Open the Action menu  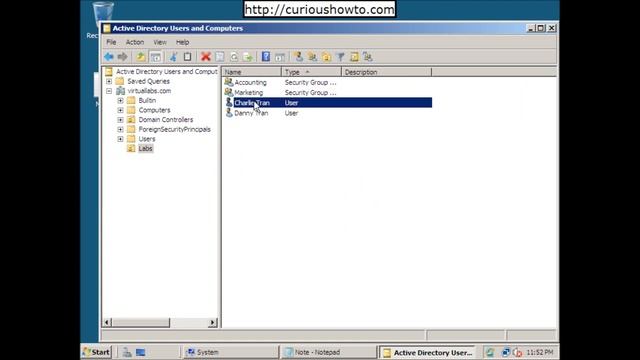click(135, 42)
